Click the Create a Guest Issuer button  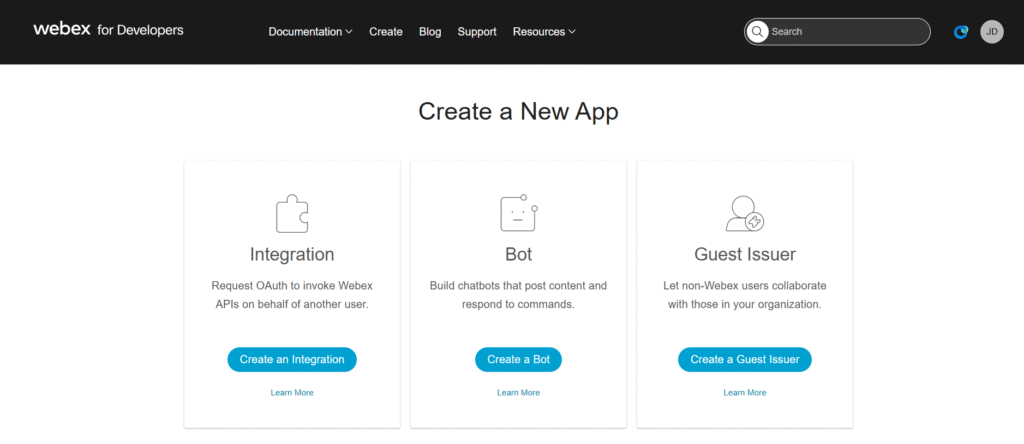click(x=744, y=359)
